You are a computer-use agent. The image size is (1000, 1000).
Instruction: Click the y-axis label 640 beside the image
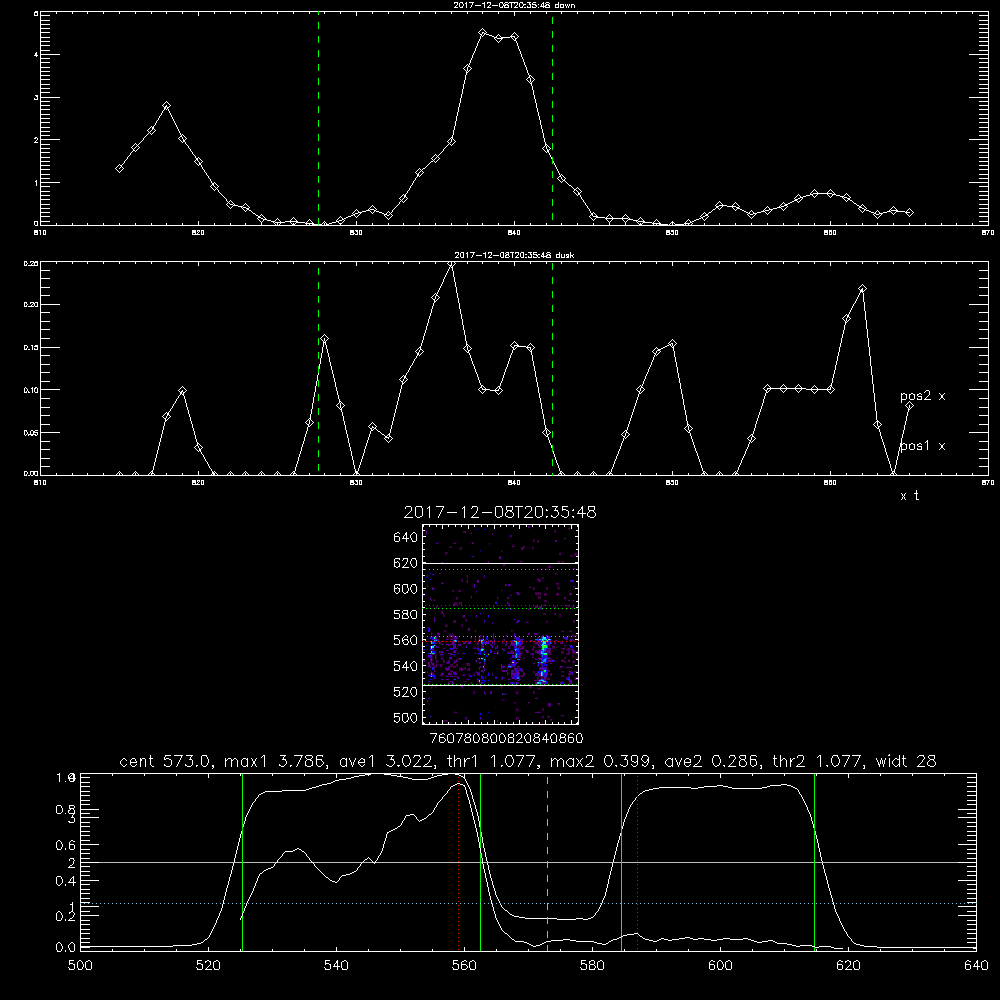pos(406,538)
